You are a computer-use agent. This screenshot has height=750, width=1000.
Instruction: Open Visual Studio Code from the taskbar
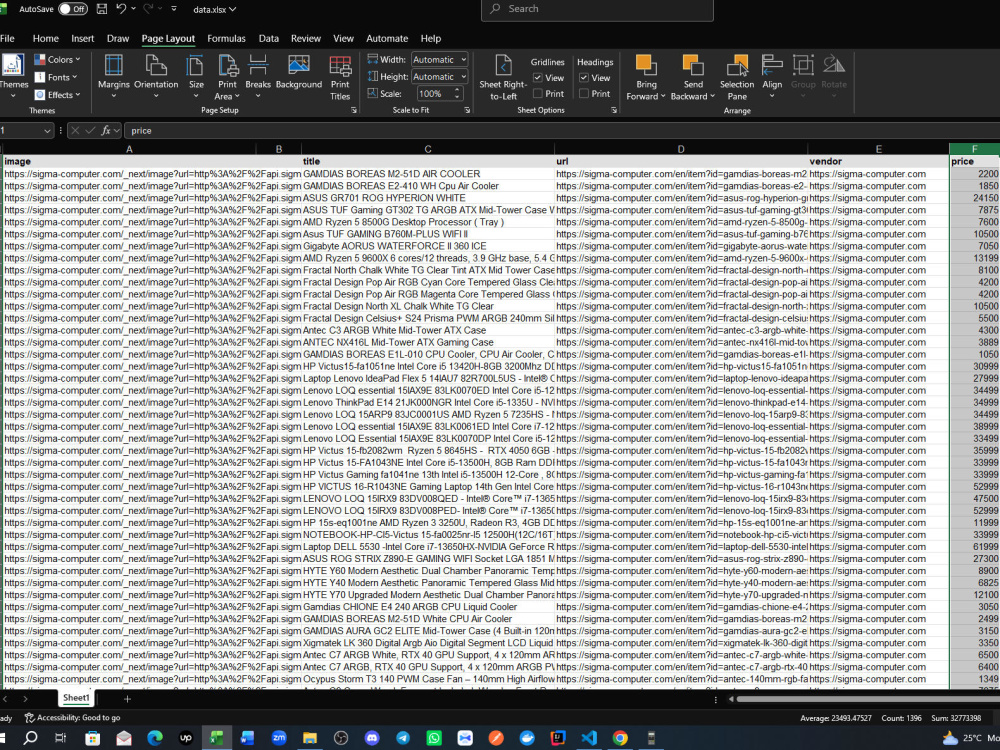tap(589, 738)
